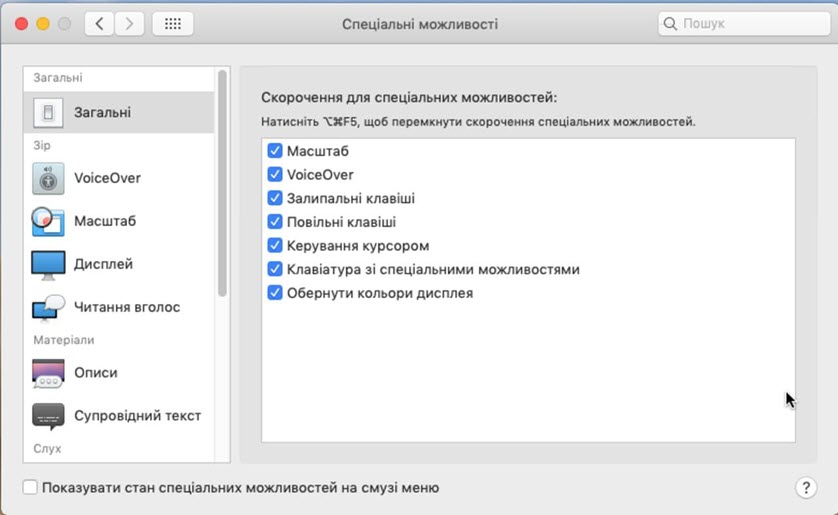Uncheck the Керування курсором checkbox
Screen dimensions: 838x515
coord(275,246)
